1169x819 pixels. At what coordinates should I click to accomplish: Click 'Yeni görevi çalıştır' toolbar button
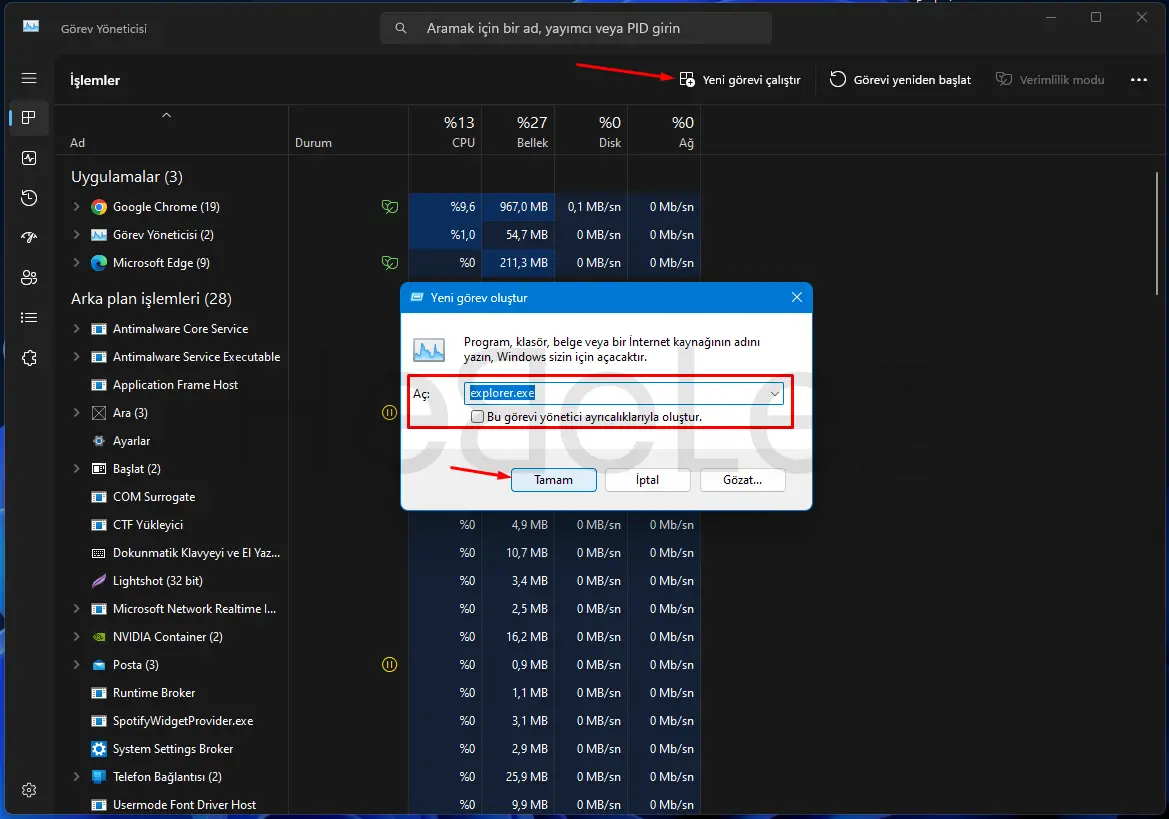tap(740, 80)
